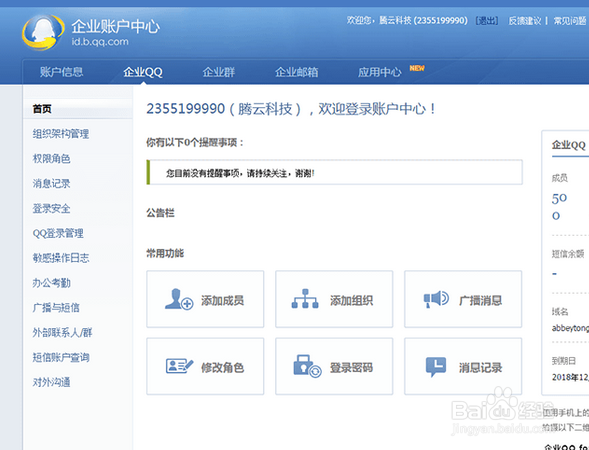Click the message record chat bubble icon

coord(436,367)
